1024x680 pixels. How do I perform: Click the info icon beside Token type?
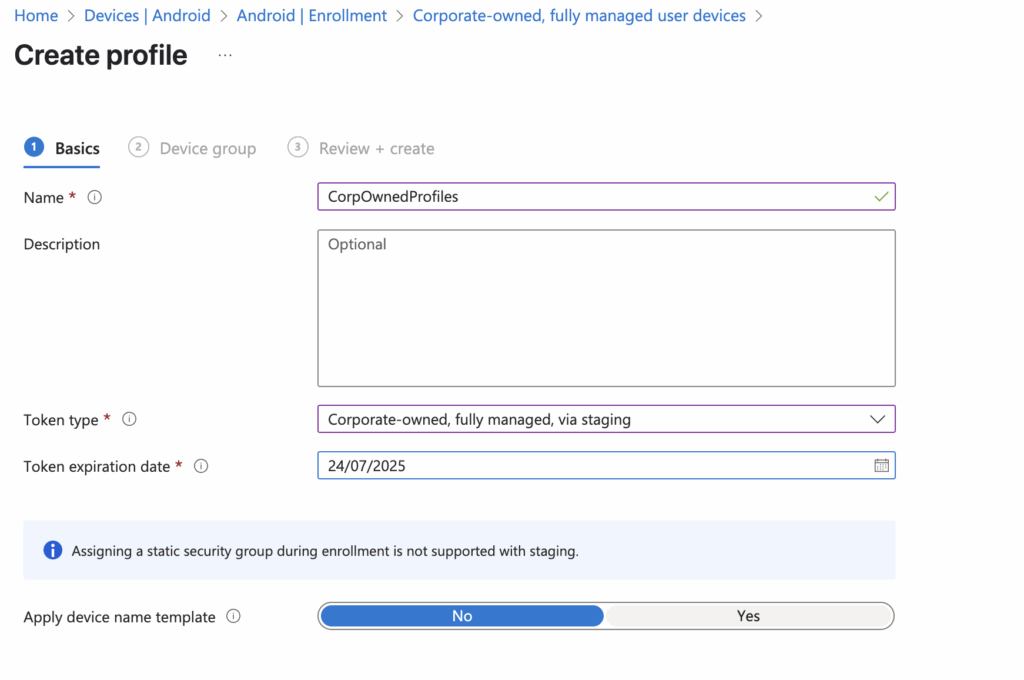pyautogui.click(x=129, y=420)
